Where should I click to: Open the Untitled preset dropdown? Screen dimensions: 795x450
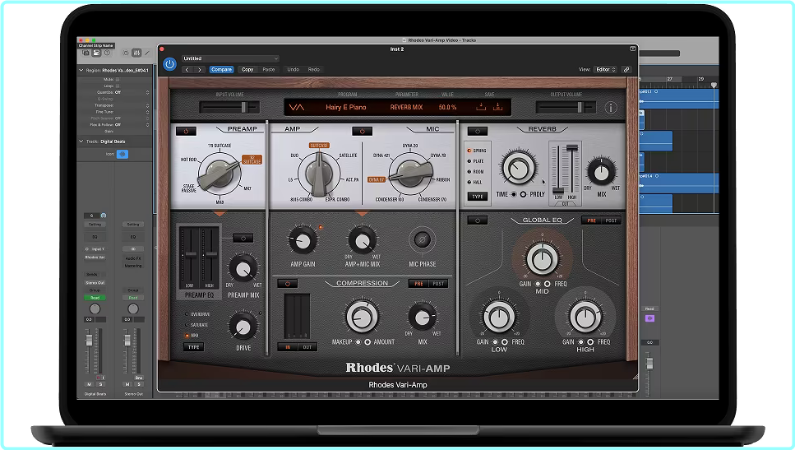[230, 59]
